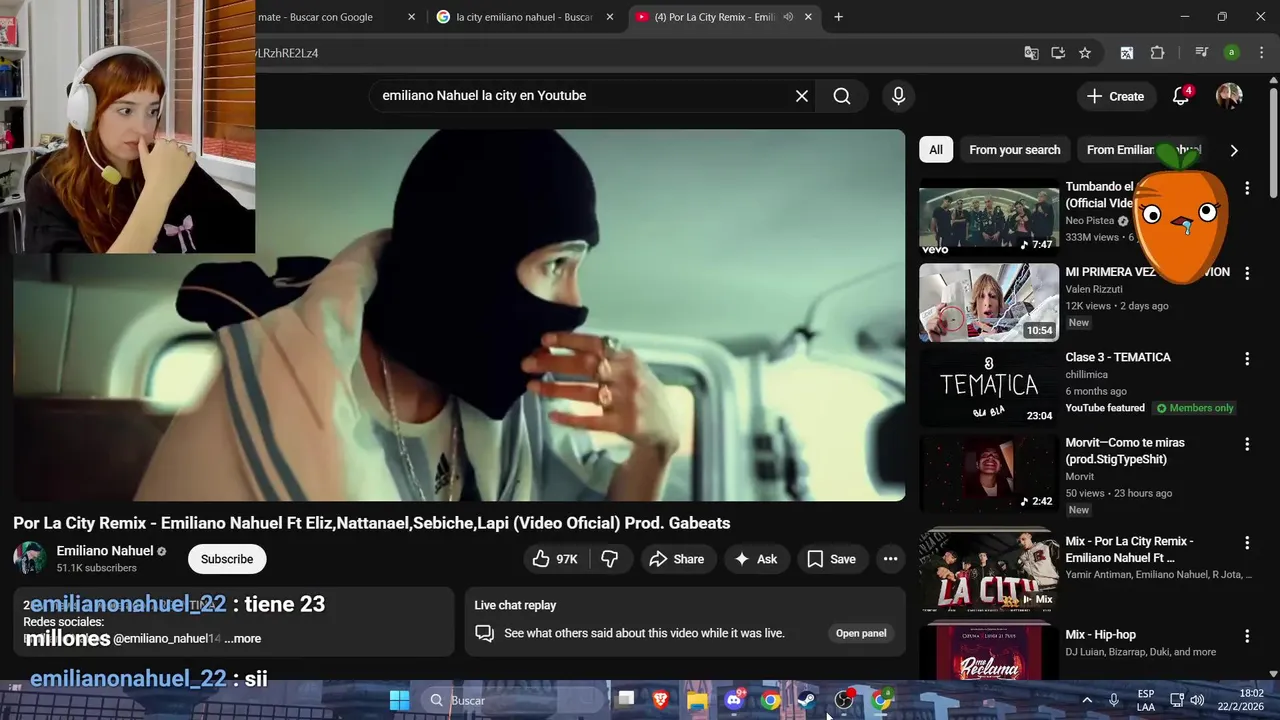The image size is (1280, 720).
Task: Switch to 'la city emiliano nahuel' tab
Action: (524, 17)
